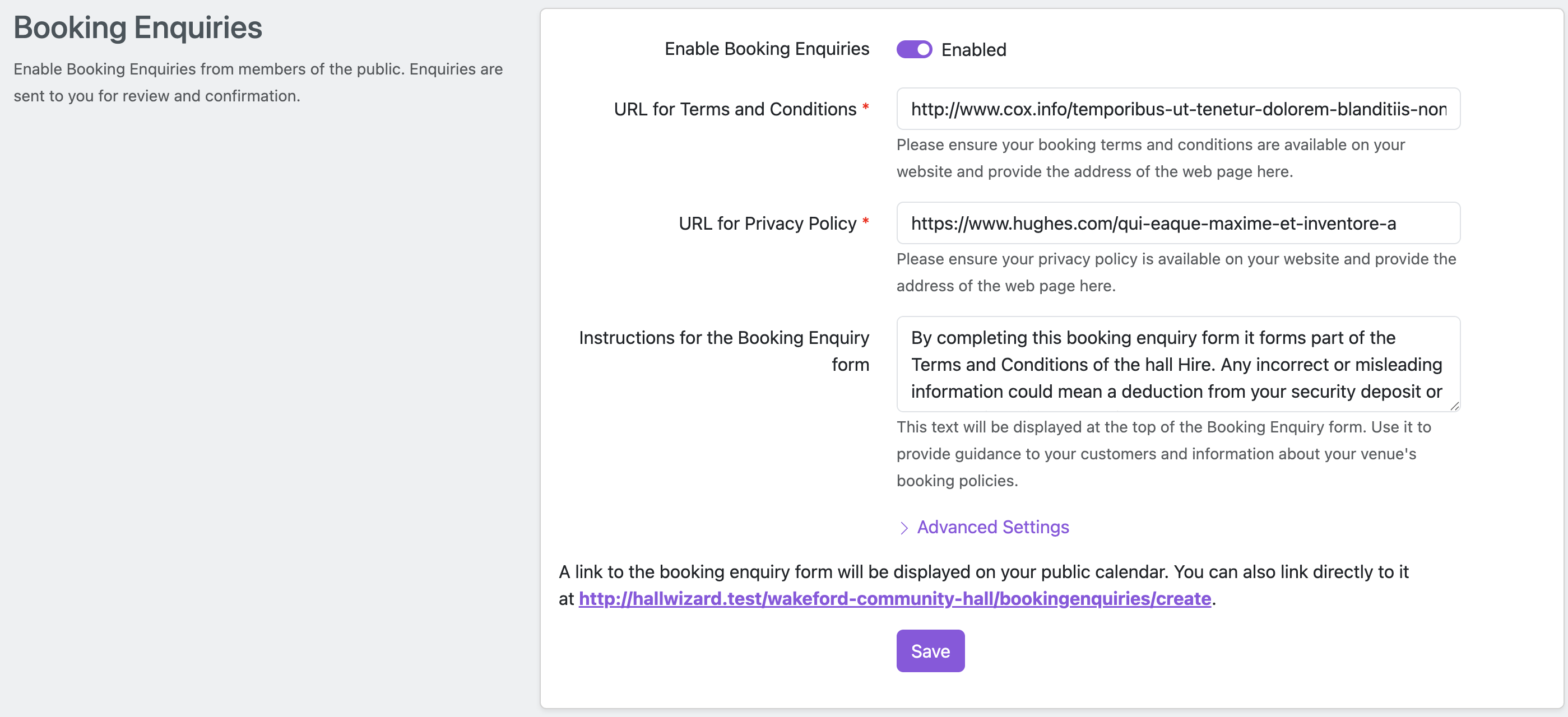Click inside the booking enquiry instructions textarea
This screenshot has height=717, width=1568.
tap(1177, 364)
